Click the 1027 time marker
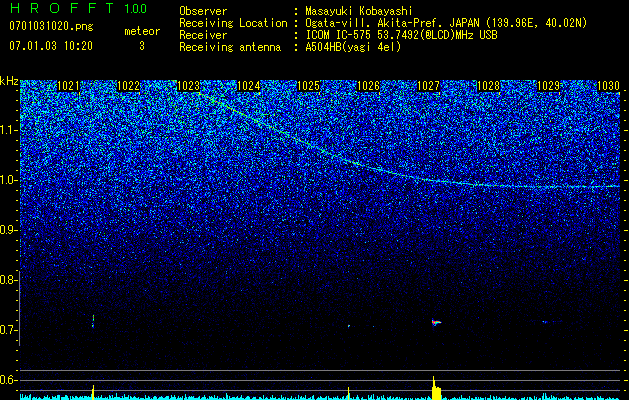629x400 pixels. coord(428,86)
